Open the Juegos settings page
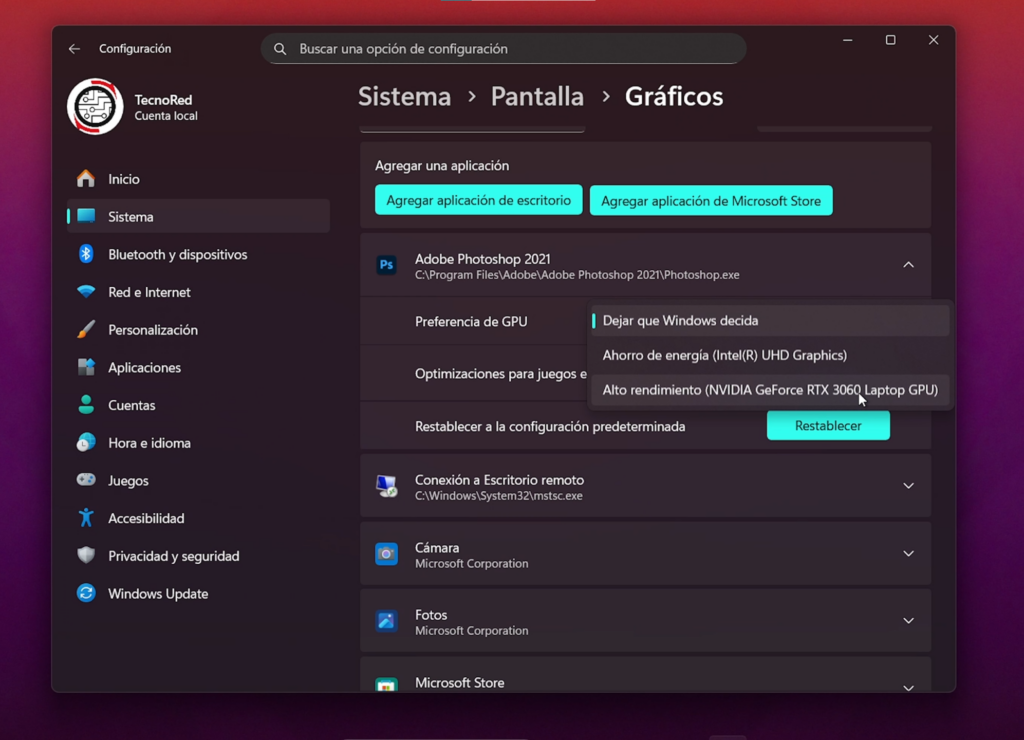This screenshot has width=1024, height=740. pos(130,480)
